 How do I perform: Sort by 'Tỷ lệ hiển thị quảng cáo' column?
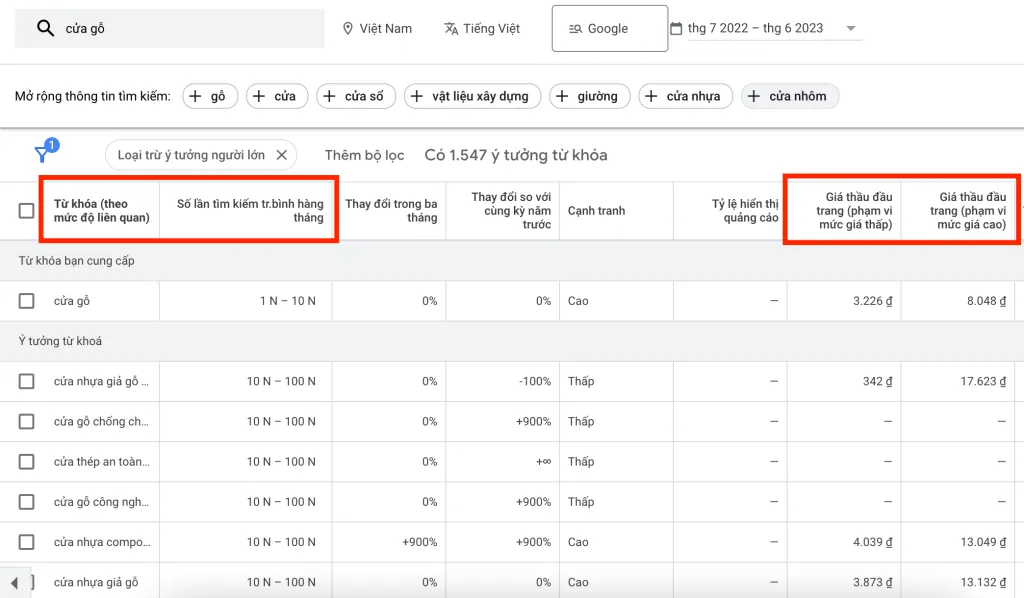pyautogui.click(x=745, y=211)
